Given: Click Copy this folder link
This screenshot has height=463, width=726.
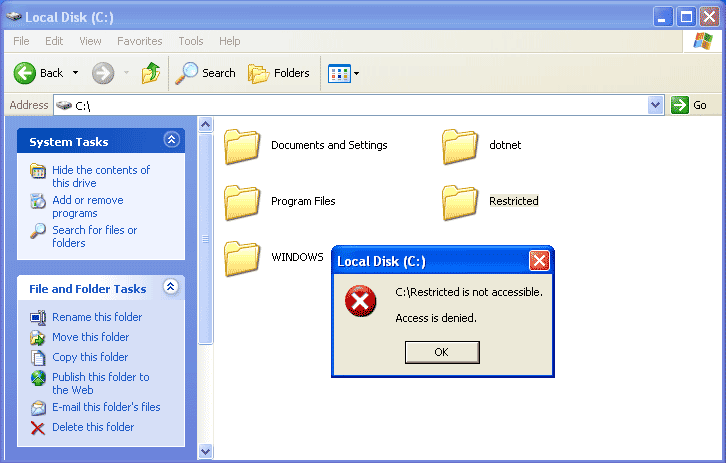Looking at the screenshot, I should [x=90, y=357].
